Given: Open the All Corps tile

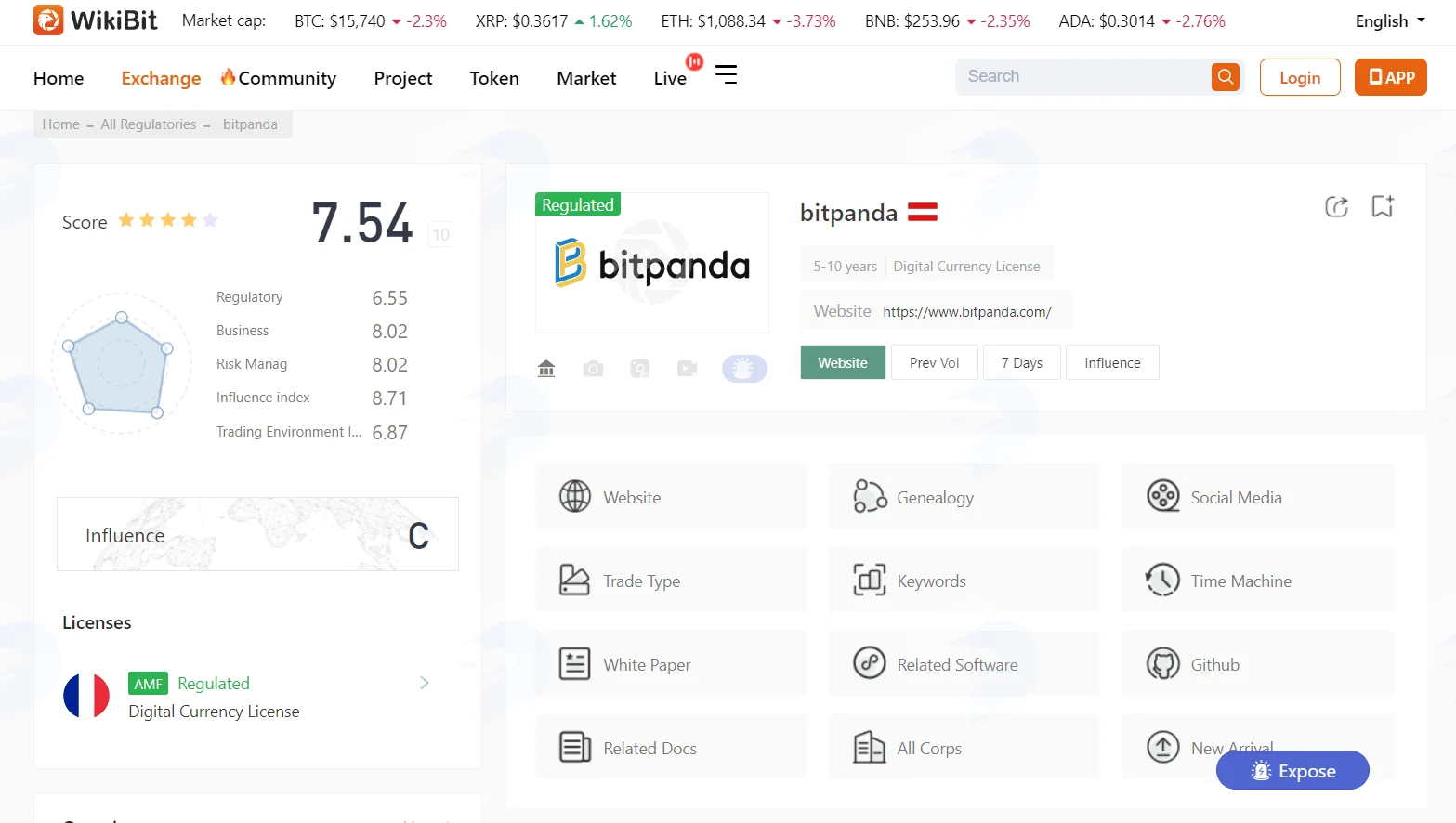Looking at the screenshot, I should pyautogui.click(x=964, y=748).
